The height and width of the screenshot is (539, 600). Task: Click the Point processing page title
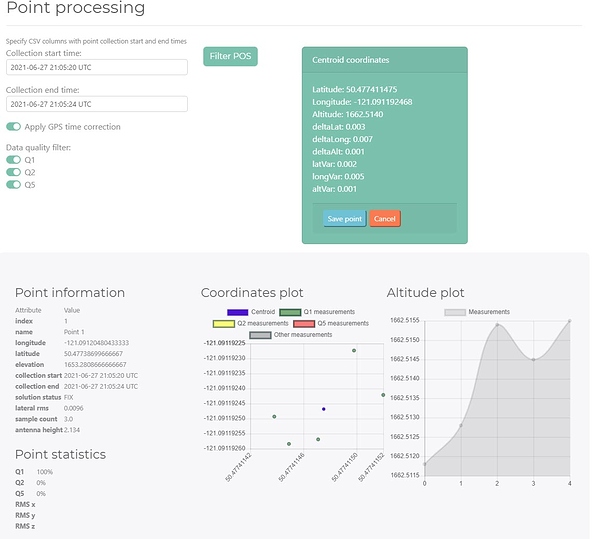[76, 8]
